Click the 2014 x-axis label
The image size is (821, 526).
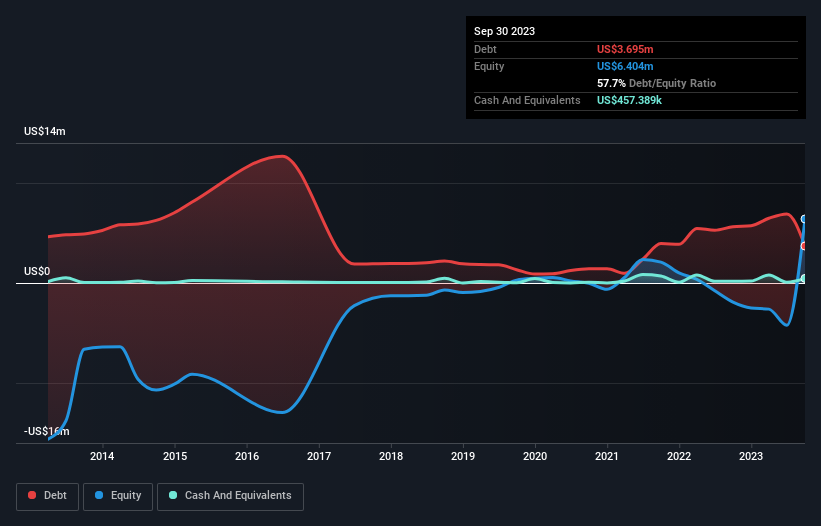102,456
